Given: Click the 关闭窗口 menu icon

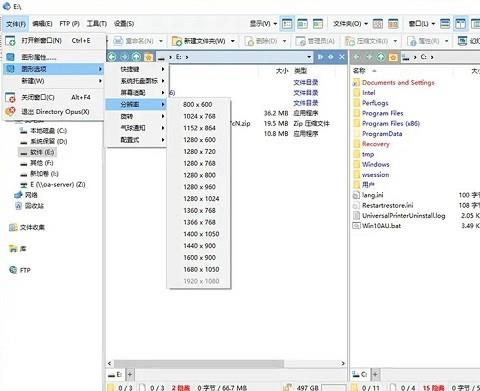Looking at the screenshot, I should pos(10,97).
